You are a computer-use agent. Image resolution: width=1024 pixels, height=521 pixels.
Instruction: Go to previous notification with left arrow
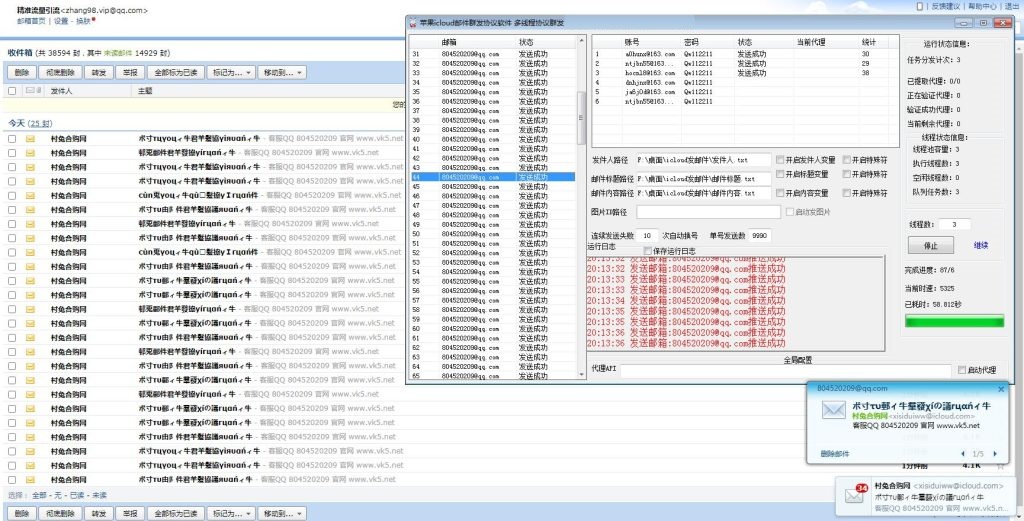click(962, 453)
